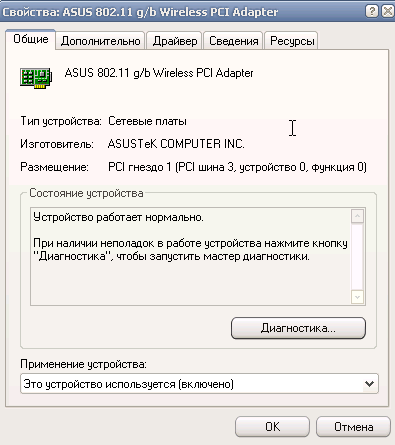Click the Диагностика... button
This screenshot has width=395, height=445.
pos(298,328)
